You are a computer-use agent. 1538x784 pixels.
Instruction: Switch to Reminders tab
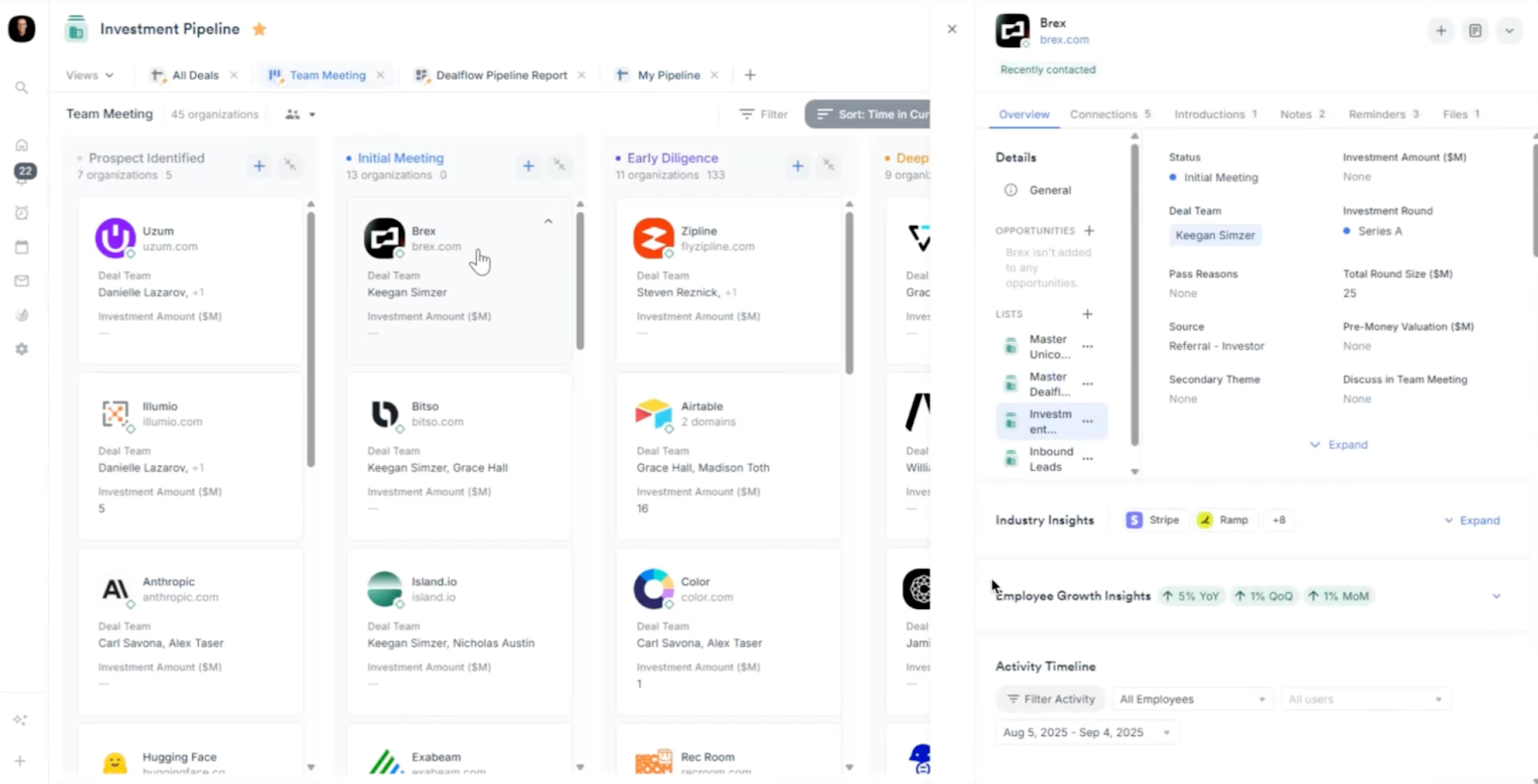coord(1383,114)
